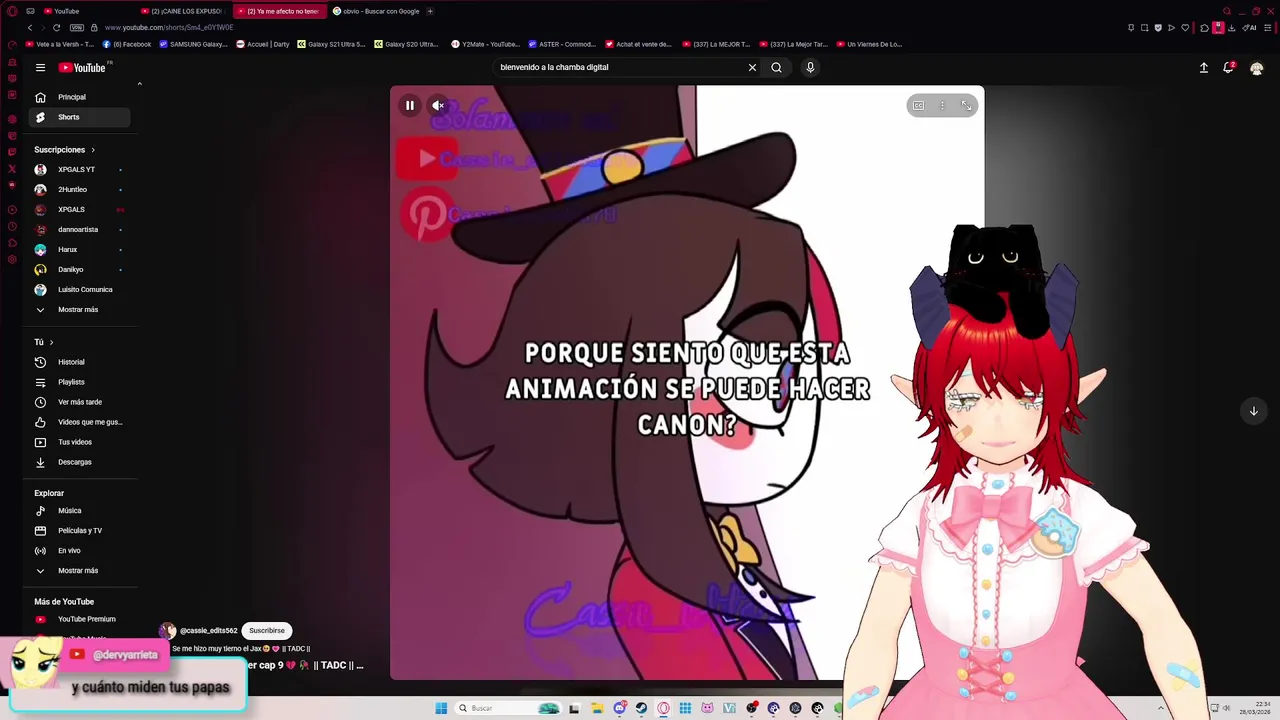Open the Accueil | Darty bookmark
This screenshot has height=720, width=1280.
pyautogui.click(x=263, y=44)
